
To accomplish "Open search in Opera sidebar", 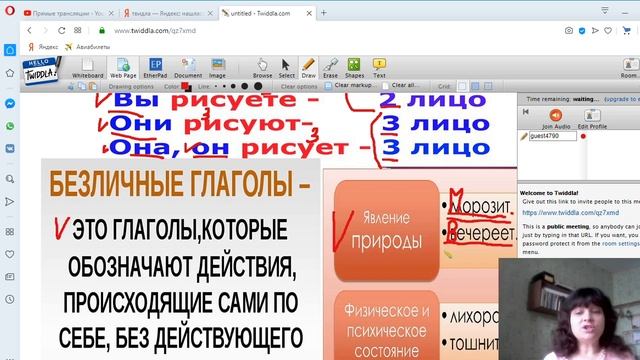I will point(10,179).
